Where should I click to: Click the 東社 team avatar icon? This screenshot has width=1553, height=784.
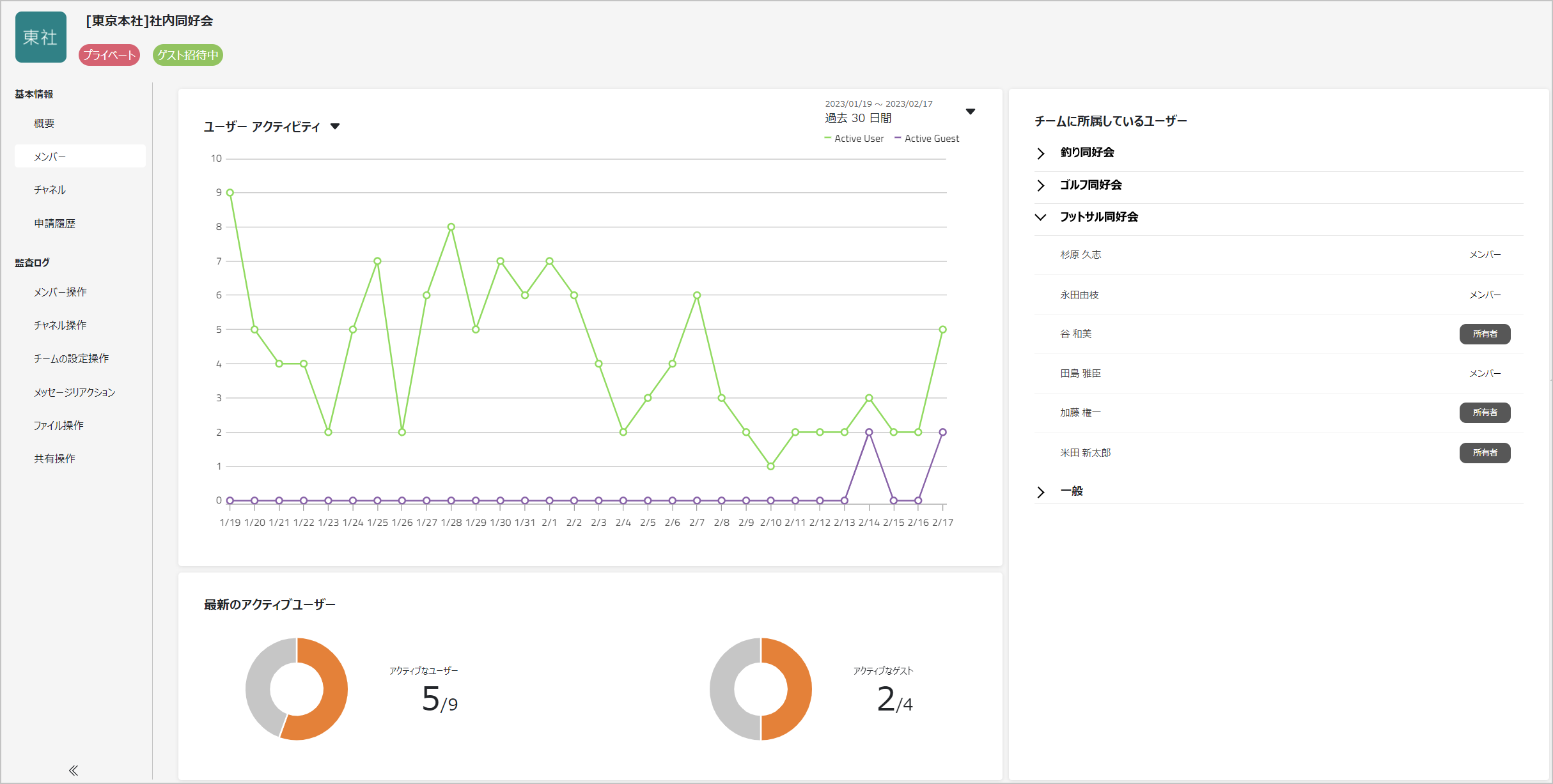tap(41, 37)
